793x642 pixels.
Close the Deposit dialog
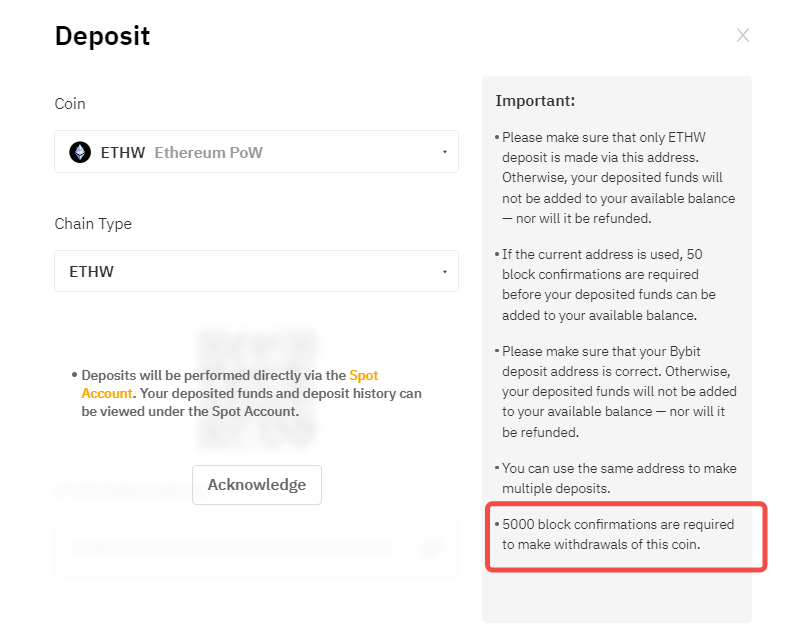(743, 36)
